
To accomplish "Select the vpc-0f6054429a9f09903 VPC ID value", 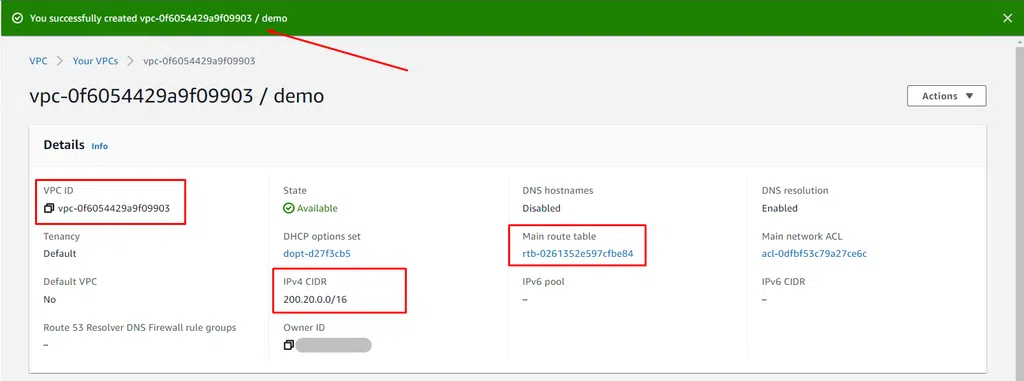I will 114,208.
